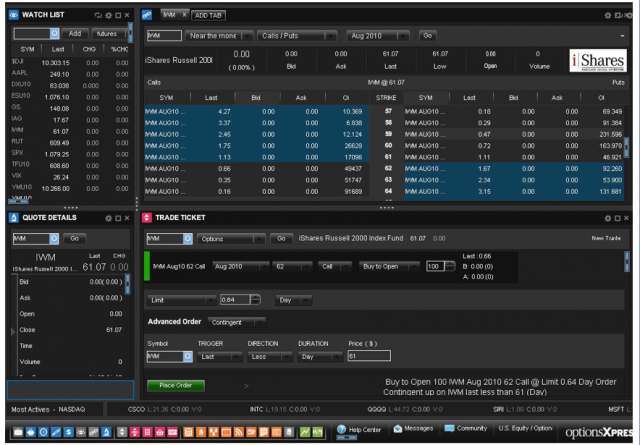Click the gray bell icon in bottom toolbar
The image size is (640, 445).
289,432
